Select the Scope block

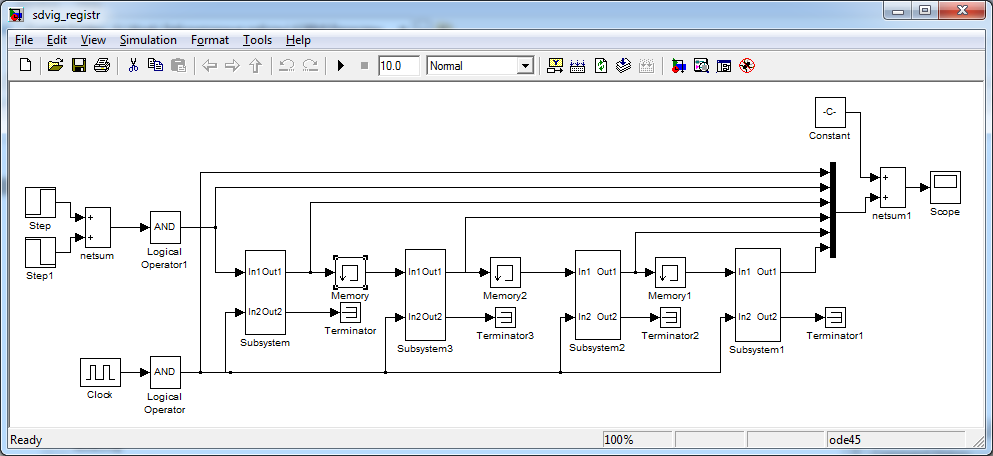click(x=945, y=187)
